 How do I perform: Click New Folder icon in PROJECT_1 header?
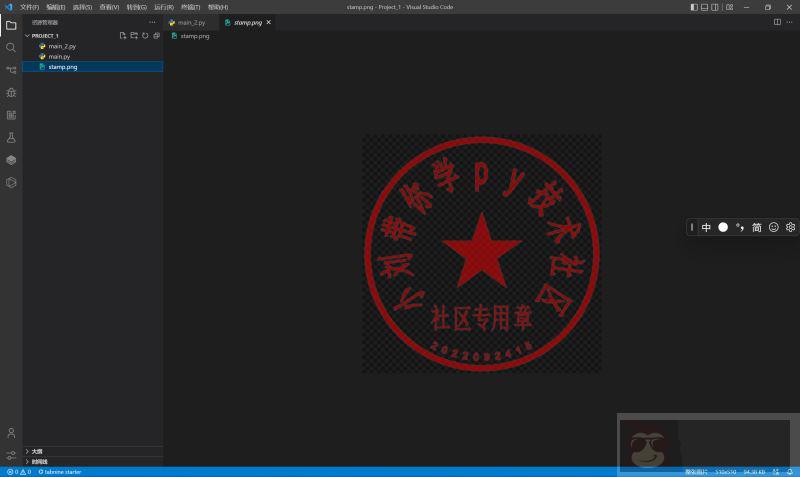click(x=134, y=36)
